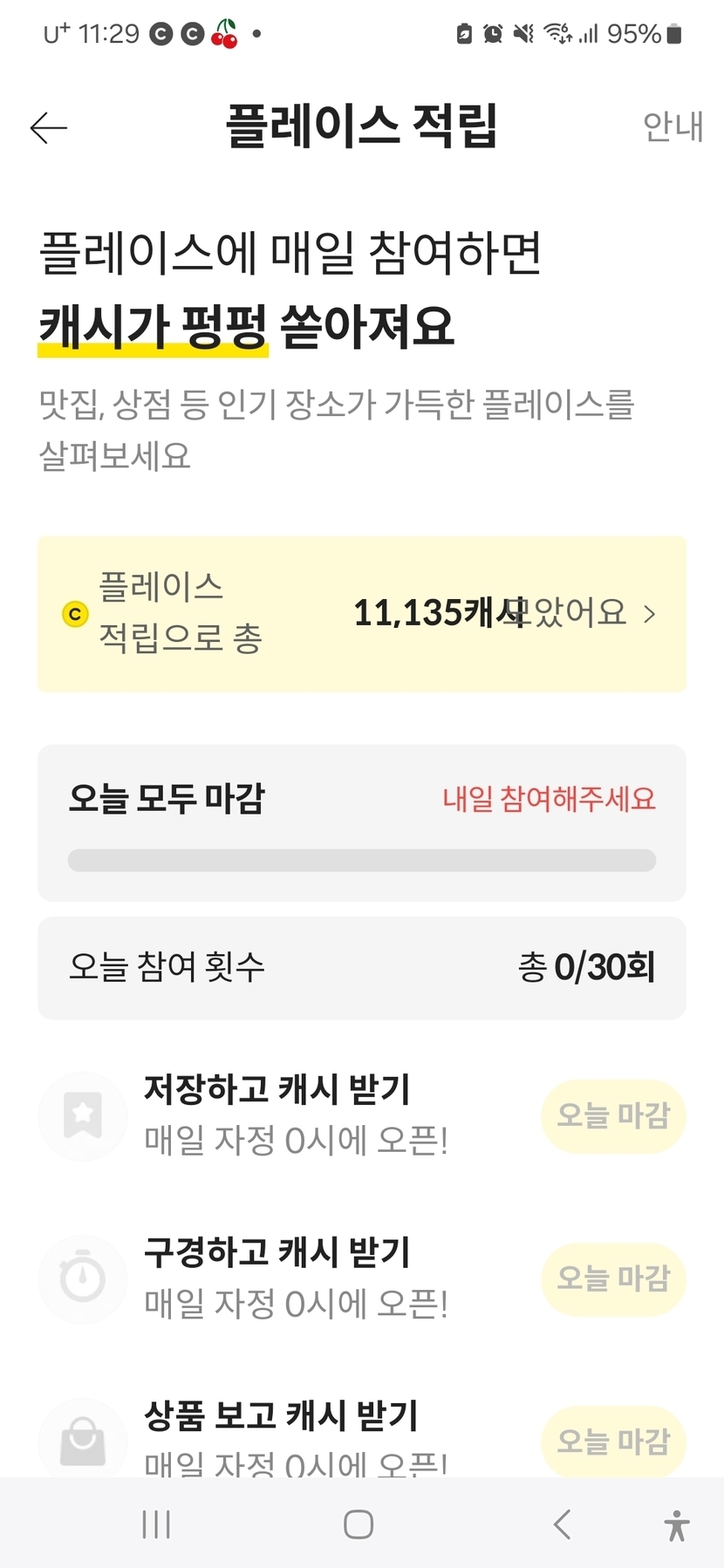Tap the stopwatch icon for 구경하고 캐시 받기
724x1568 pixels.
click(83, 1278)
